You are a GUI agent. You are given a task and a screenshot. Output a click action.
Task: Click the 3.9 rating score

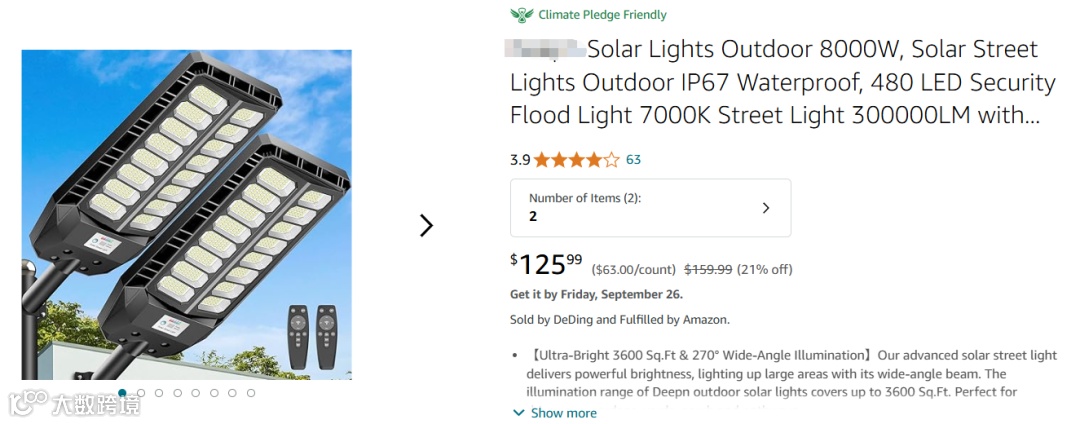point(520,160)
